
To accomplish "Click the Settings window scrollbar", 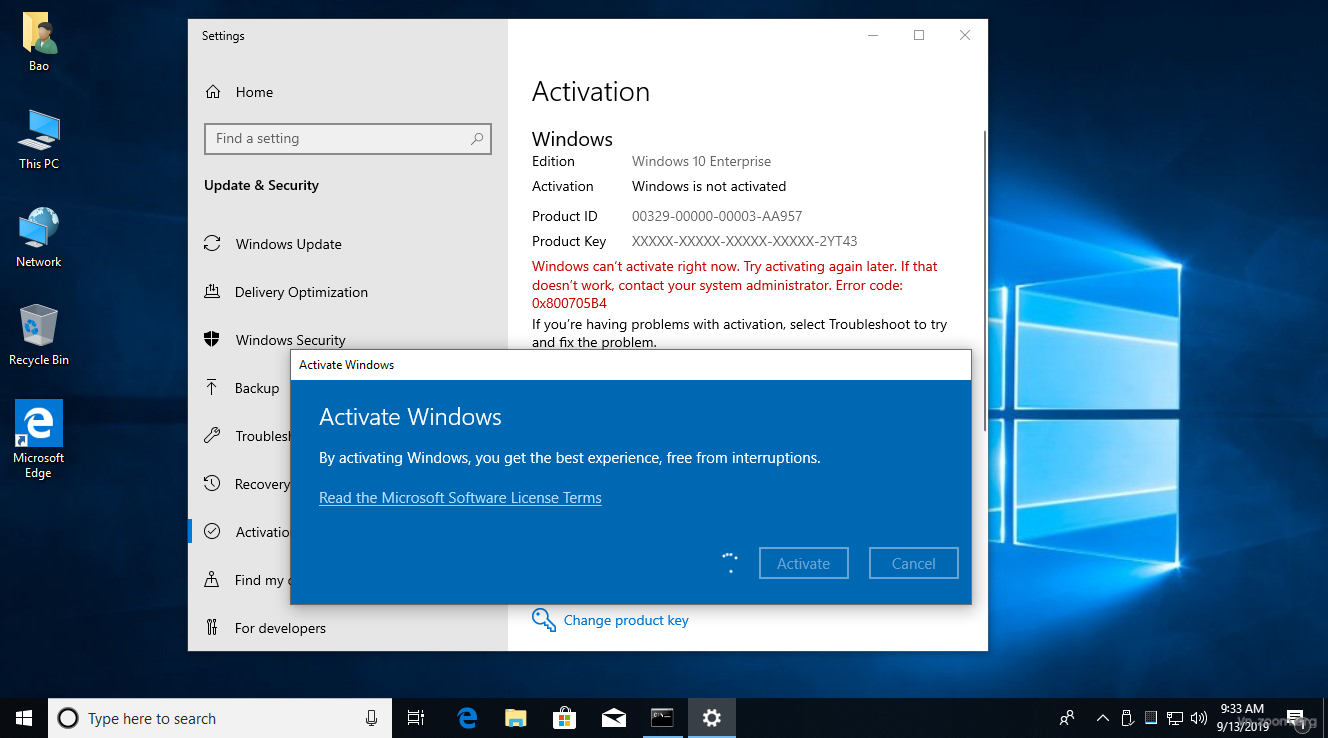I will click(x=985, y=280).
